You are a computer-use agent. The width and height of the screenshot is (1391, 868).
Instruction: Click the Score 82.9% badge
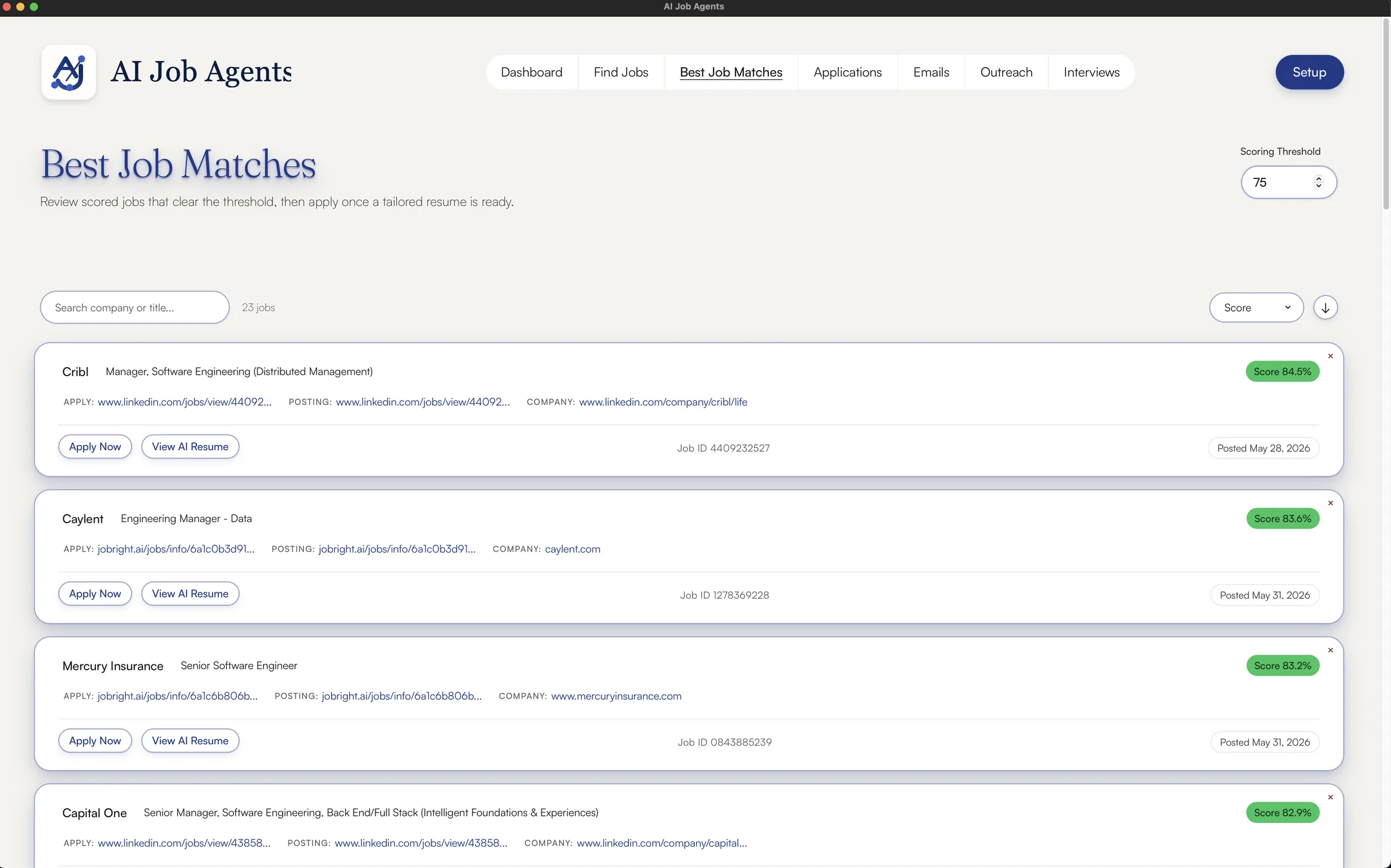(1282, 813)
